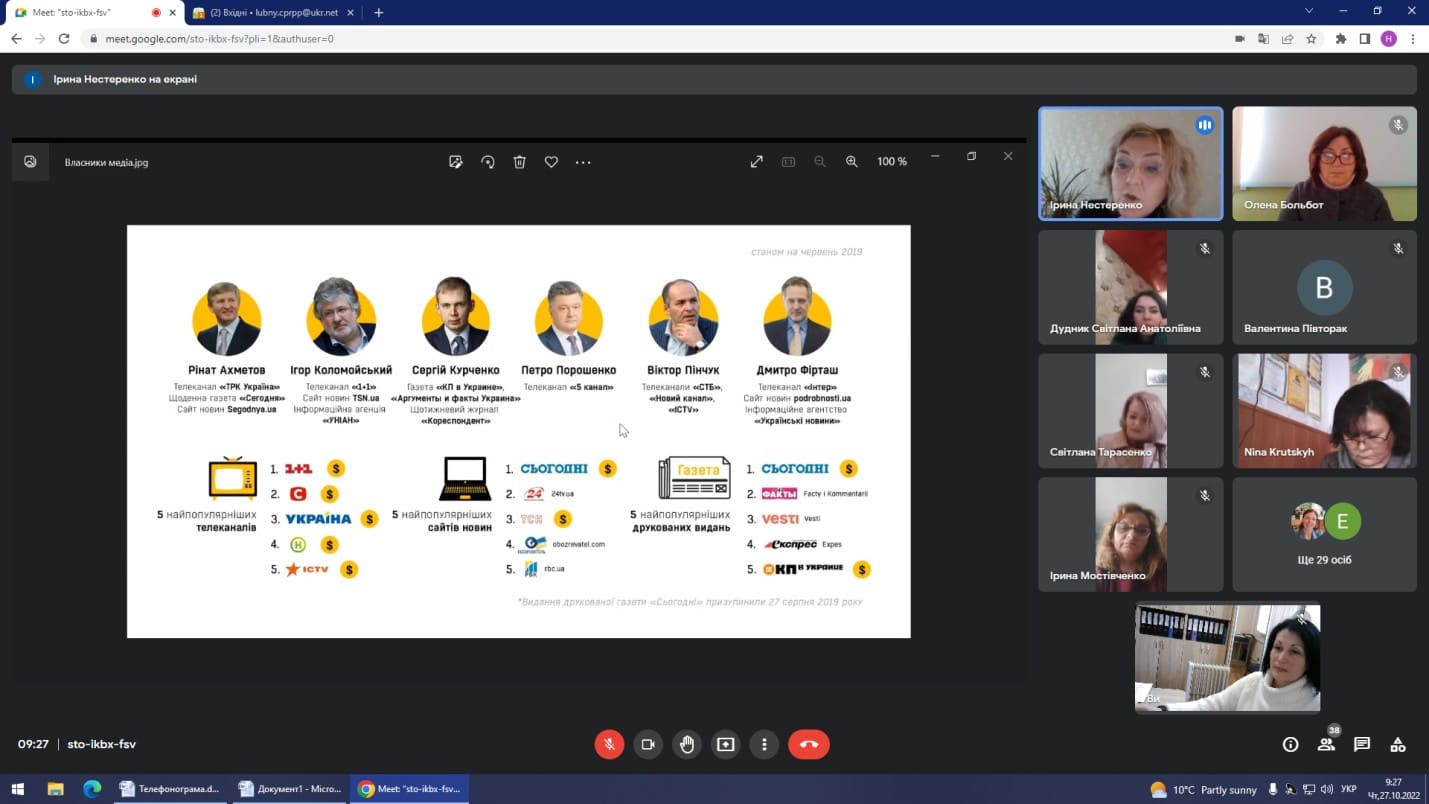Image resolution: width=1429 pixels, height=804 pixels.
Task: Click the fullscreen arrows in photo viewer
Action: click(757, 162)
